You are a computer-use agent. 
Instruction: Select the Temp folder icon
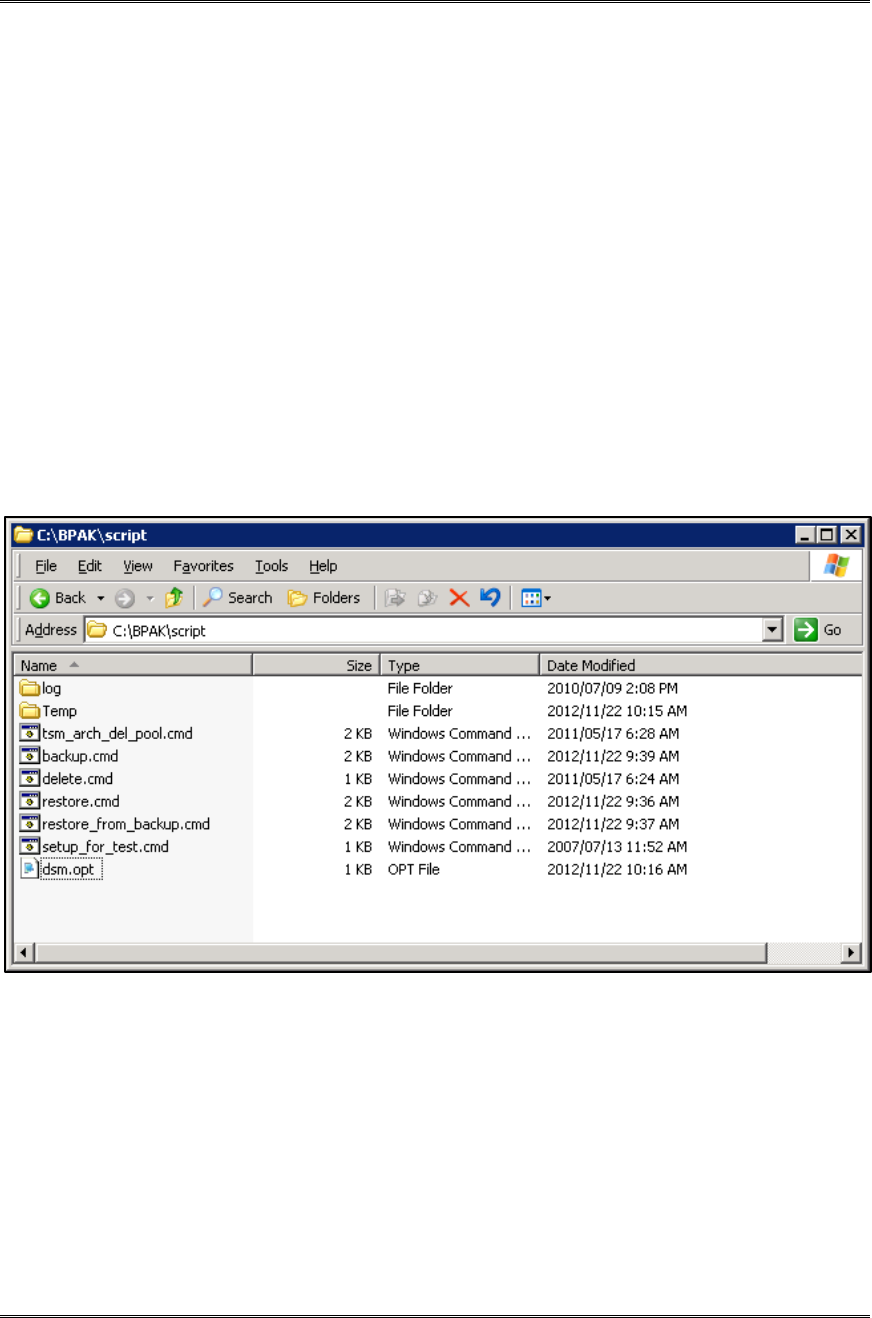pyautogui.click(x=29, y=711)
